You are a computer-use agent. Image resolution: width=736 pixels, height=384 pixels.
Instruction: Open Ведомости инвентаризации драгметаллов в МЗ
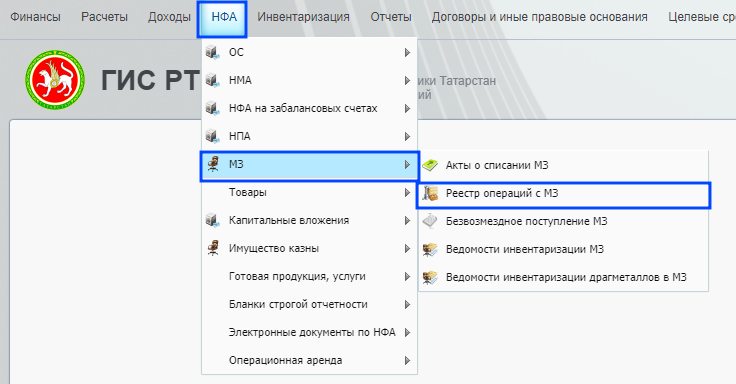click(x=563, y=277)
